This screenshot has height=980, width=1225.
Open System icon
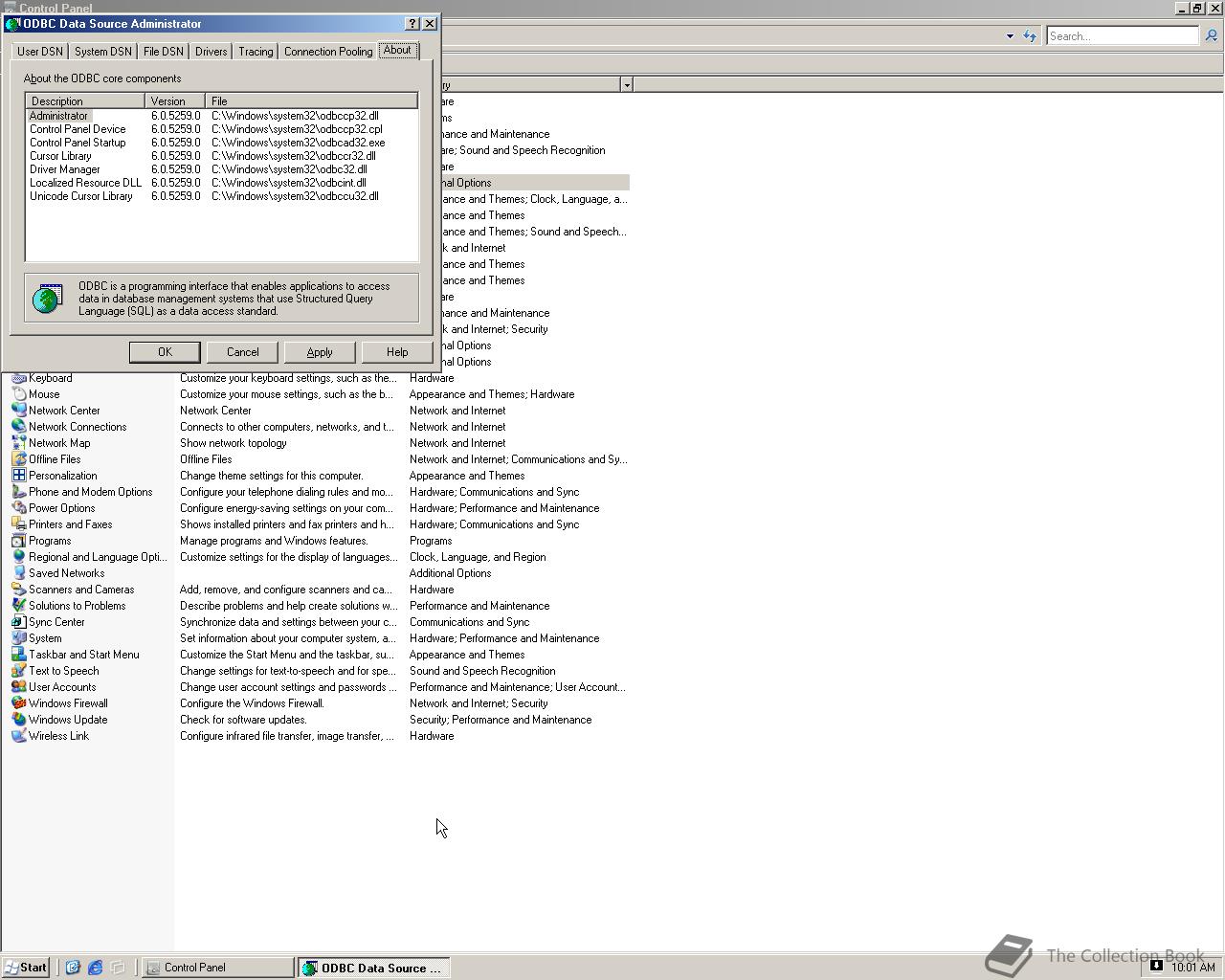pos(18,638)
